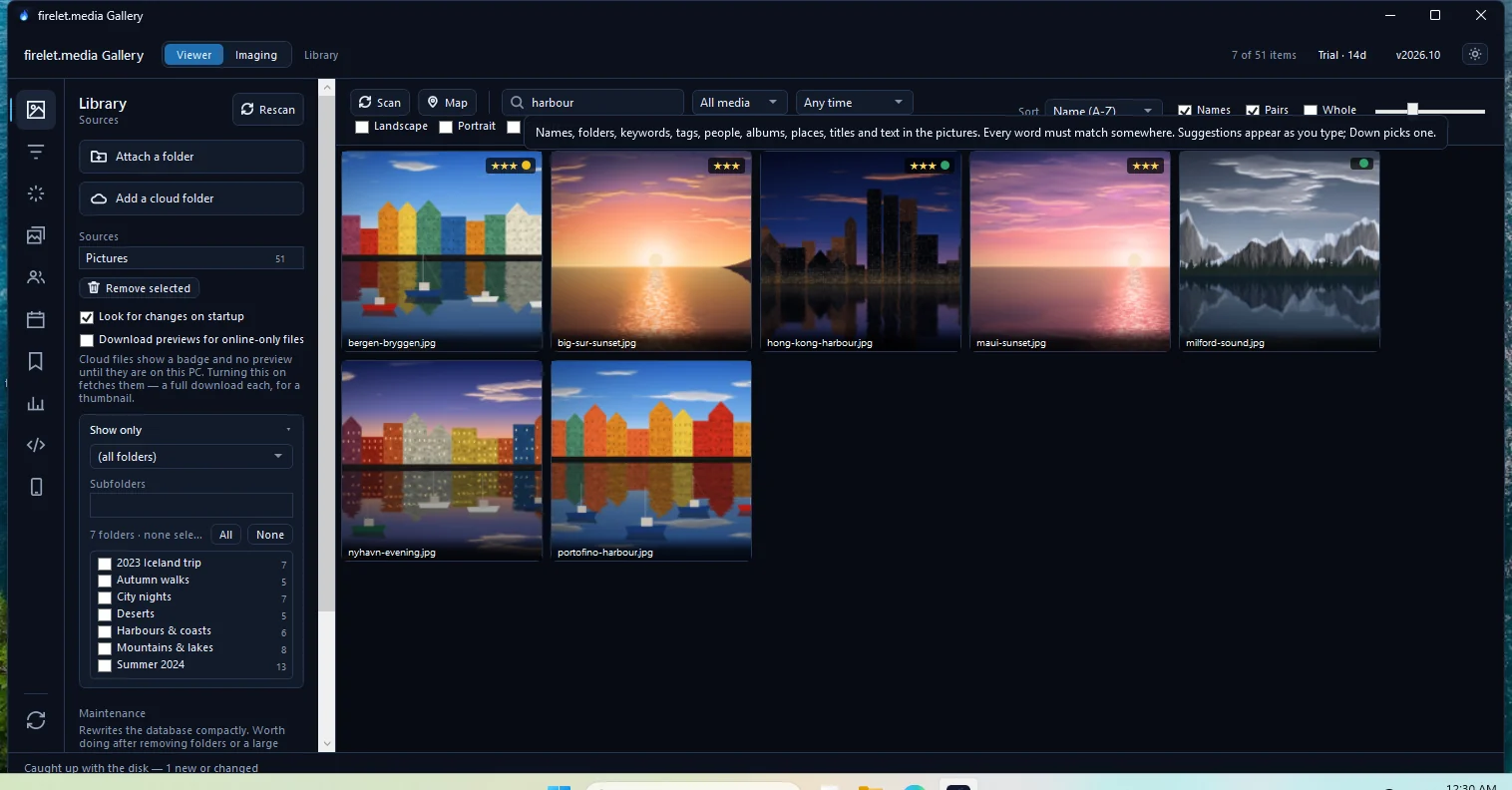Click the Subfolders input field
The width and height of the screenshot is (1512, 790).
(x=190, y=505)
